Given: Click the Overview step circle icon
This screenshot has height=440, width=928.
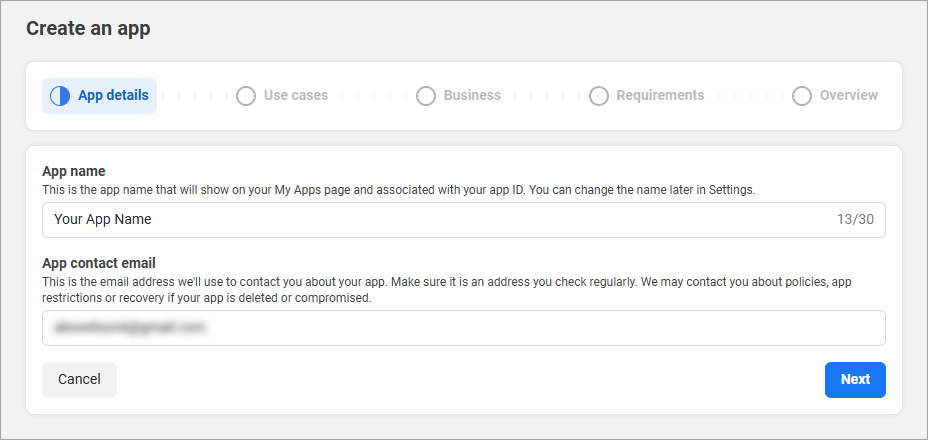Looking at the screenshot, I should pos(802,96).
